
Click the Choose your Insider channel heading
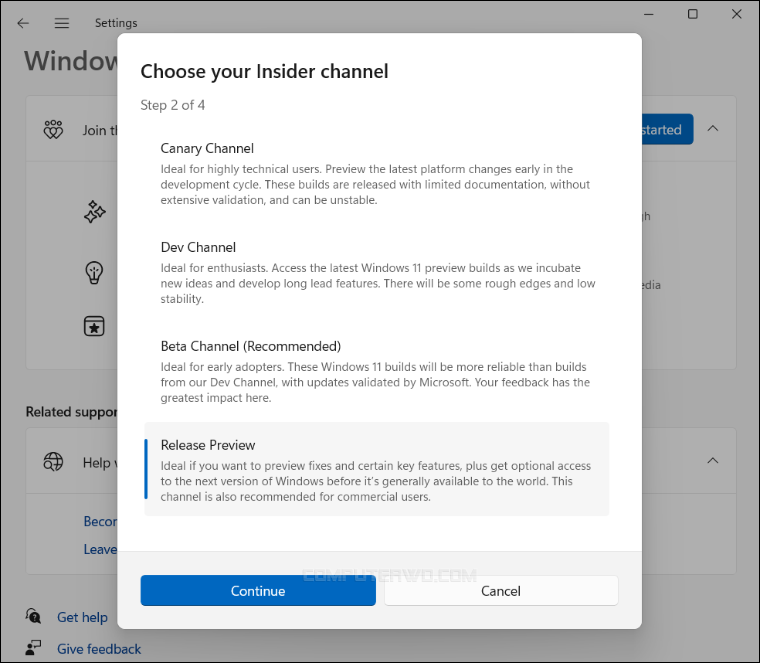click(264, 71)
